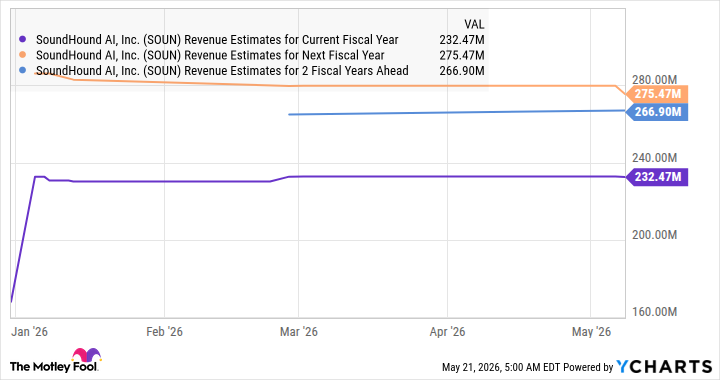
Task: Click the orange 275.47M end-of-line value flag
Action: coord(657,94)
